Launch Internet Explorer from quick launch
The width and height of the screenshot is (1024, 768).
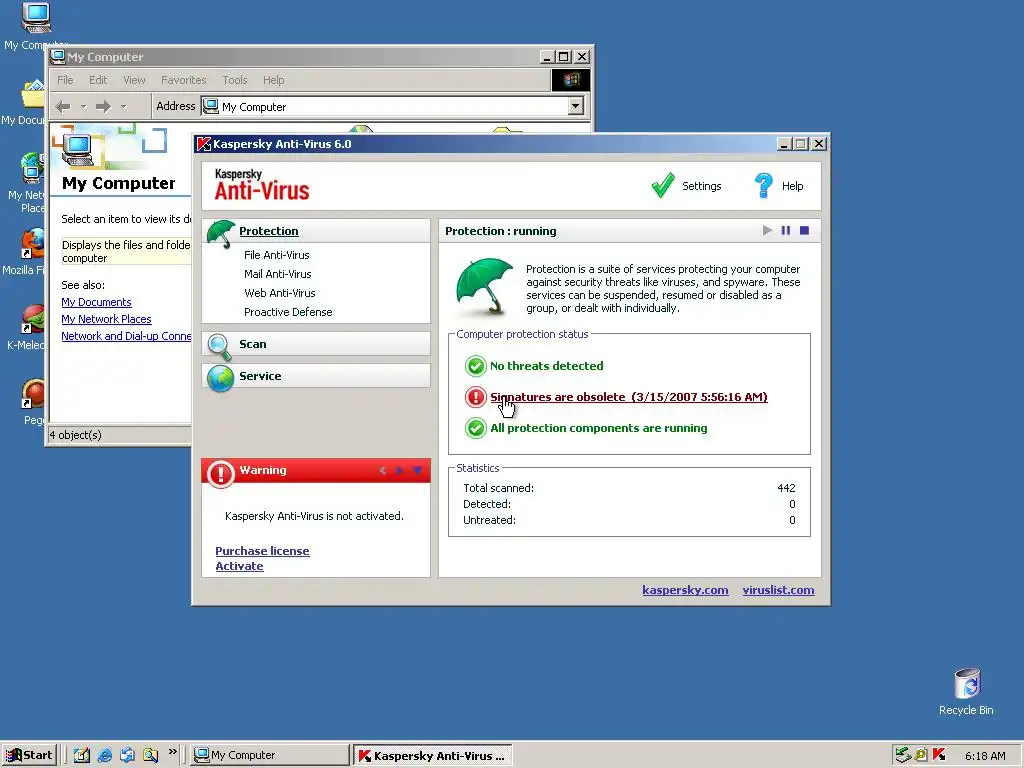[104, 755]
